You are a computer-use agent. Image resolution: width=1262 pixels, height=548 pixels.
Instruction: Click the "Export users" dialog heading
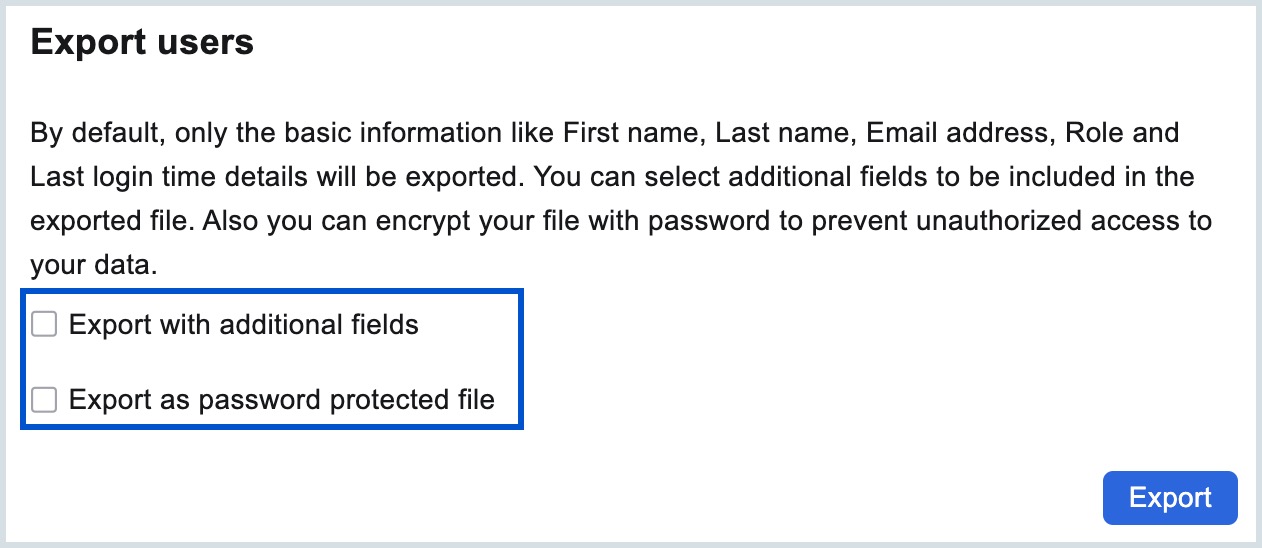(x=142, y=43)
